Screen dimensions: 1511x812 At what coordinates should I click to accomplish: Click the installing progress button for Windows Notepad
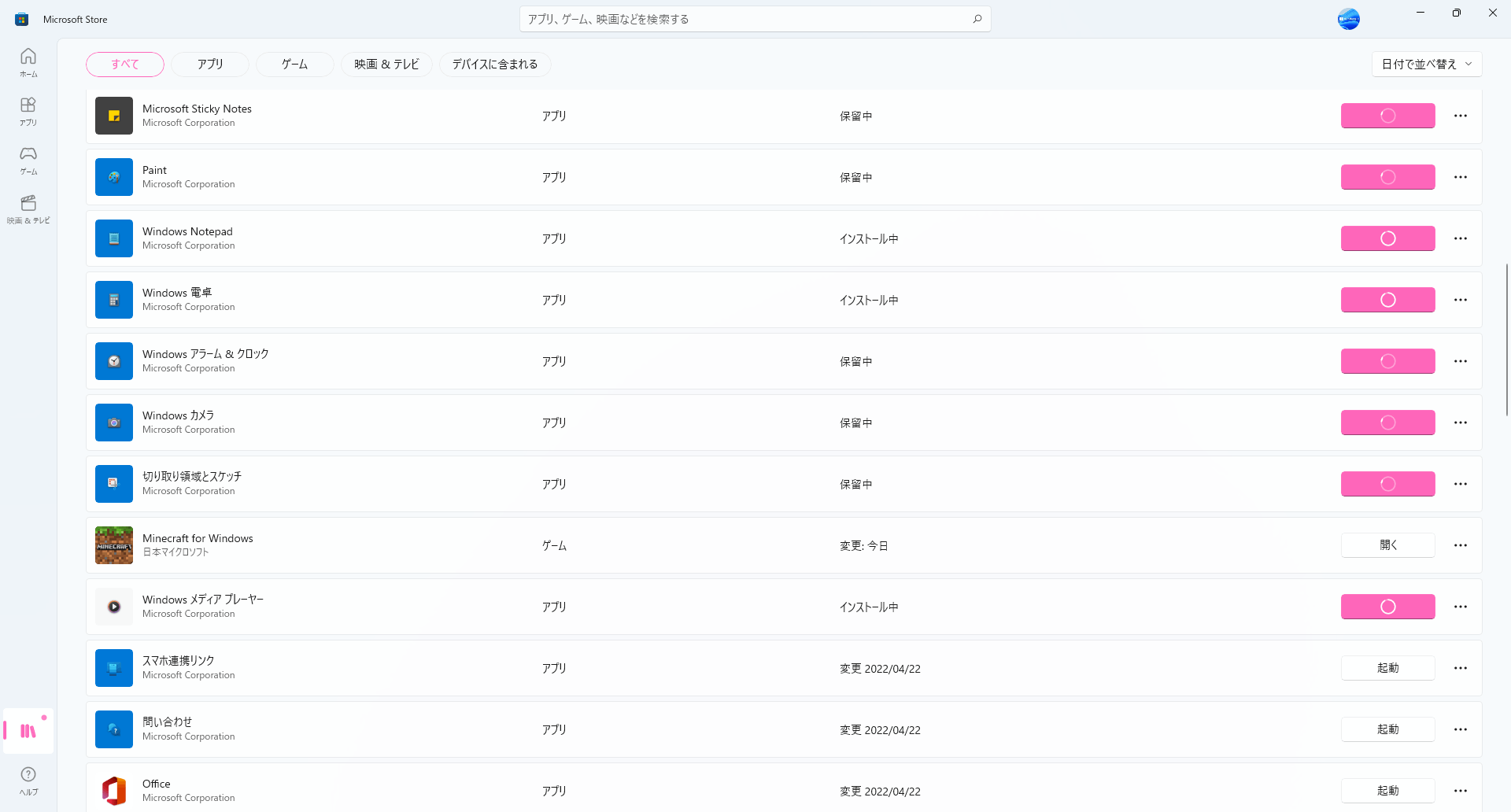pos(1388,238)
